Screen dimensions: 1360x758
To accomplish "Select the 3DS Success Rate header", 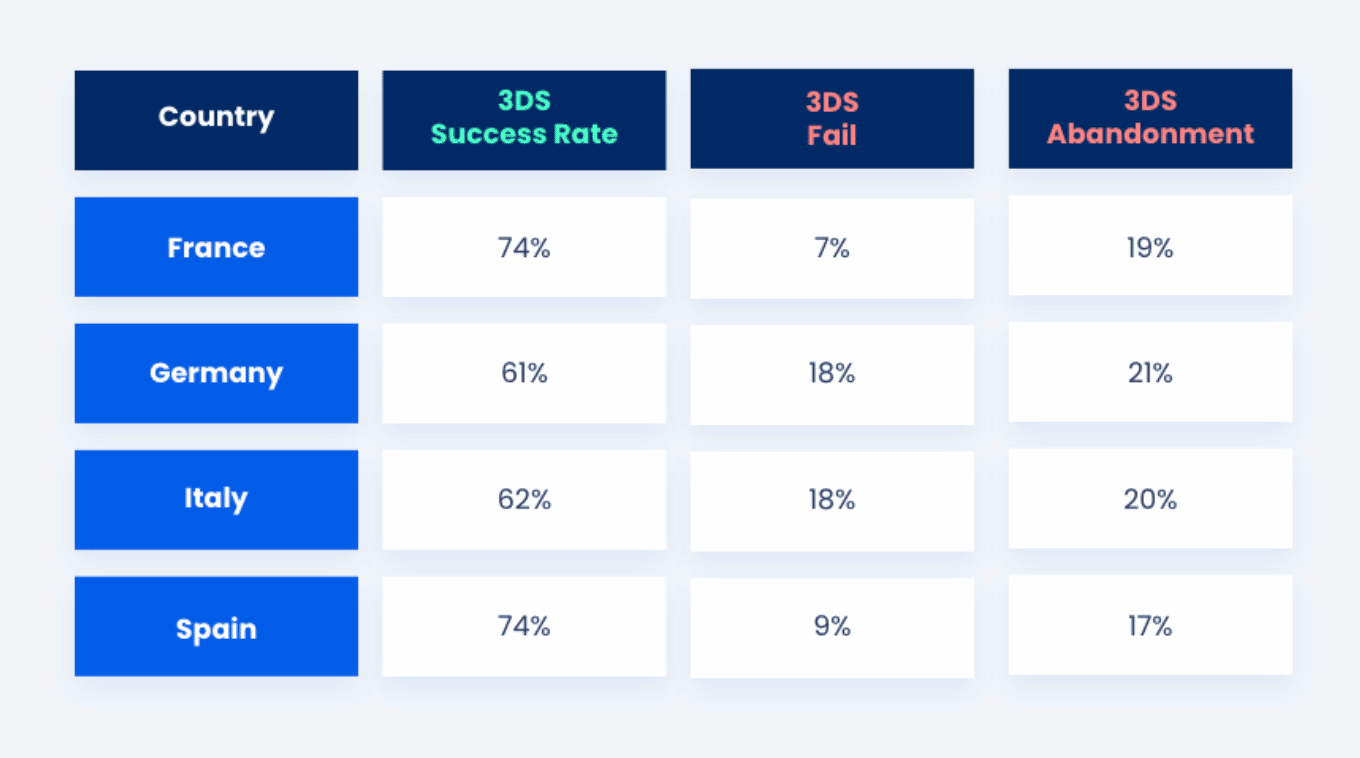I will [x=524, y=119].
